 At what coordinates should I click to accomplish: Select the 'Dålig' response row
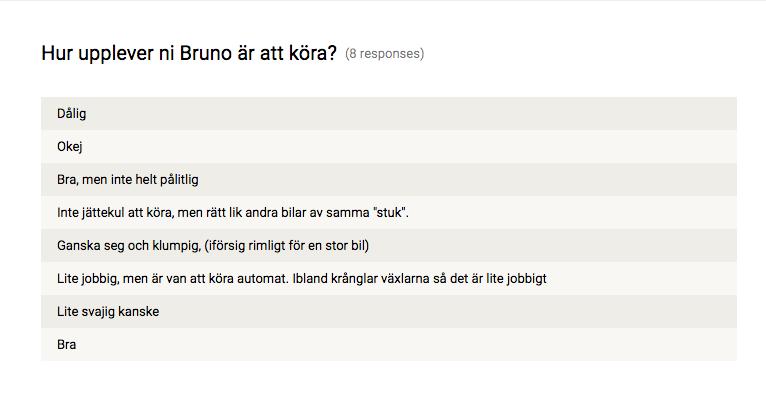389,113
